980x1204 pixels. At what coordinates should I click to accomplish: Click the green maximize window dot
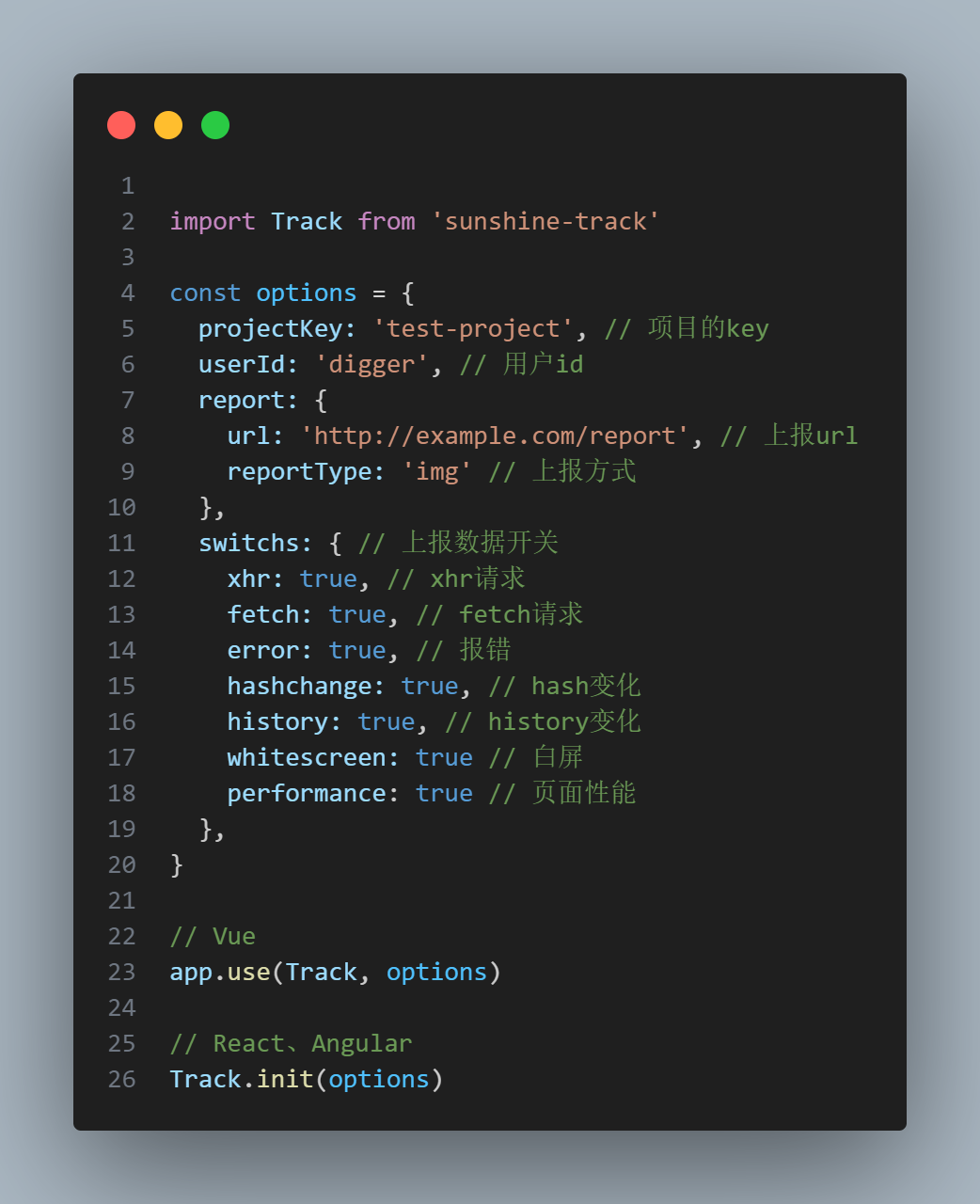point(215,125)
